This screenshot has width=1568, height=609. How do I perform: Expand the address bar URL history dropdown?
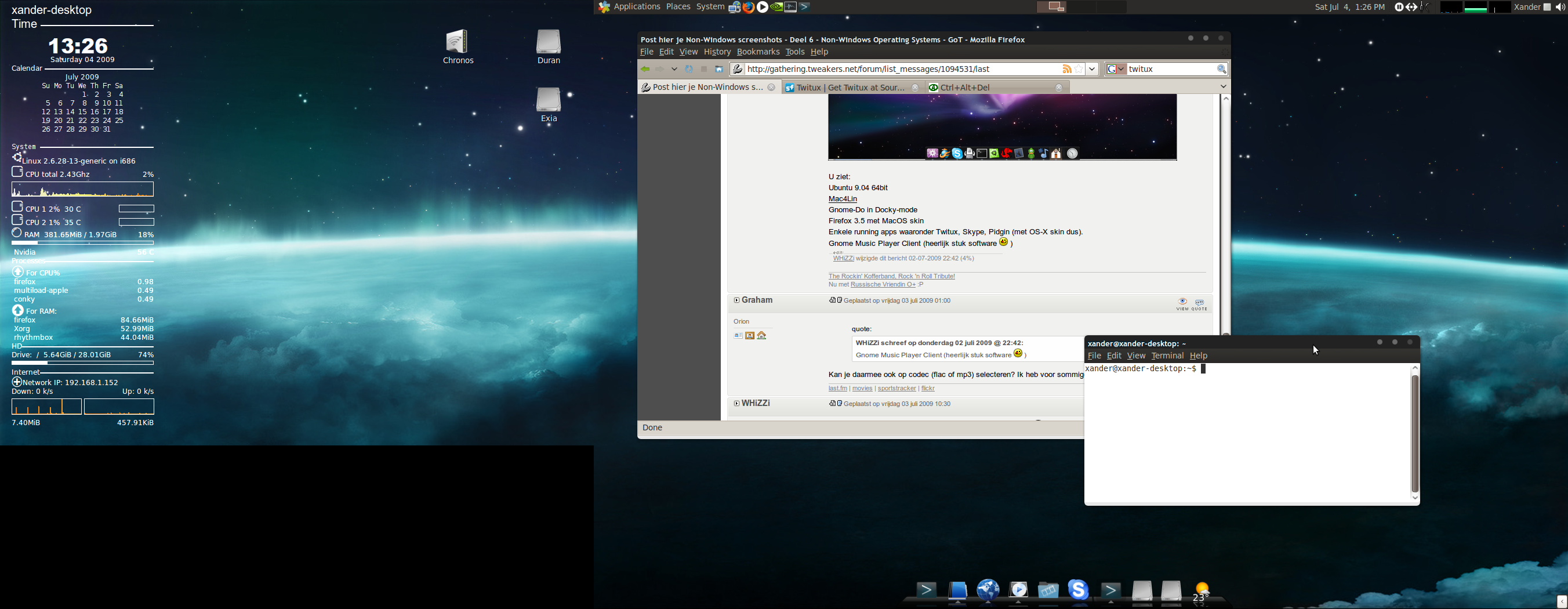[x=1092, y=70]
